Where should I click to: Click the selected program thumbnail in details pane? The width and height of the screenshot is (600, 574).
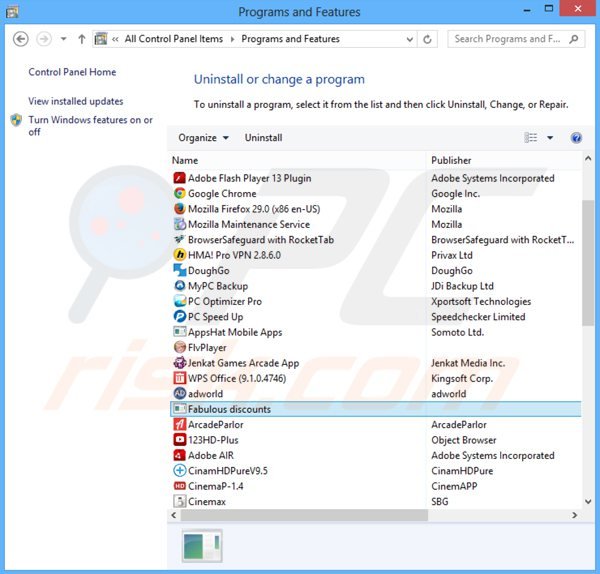pos(202,546)
